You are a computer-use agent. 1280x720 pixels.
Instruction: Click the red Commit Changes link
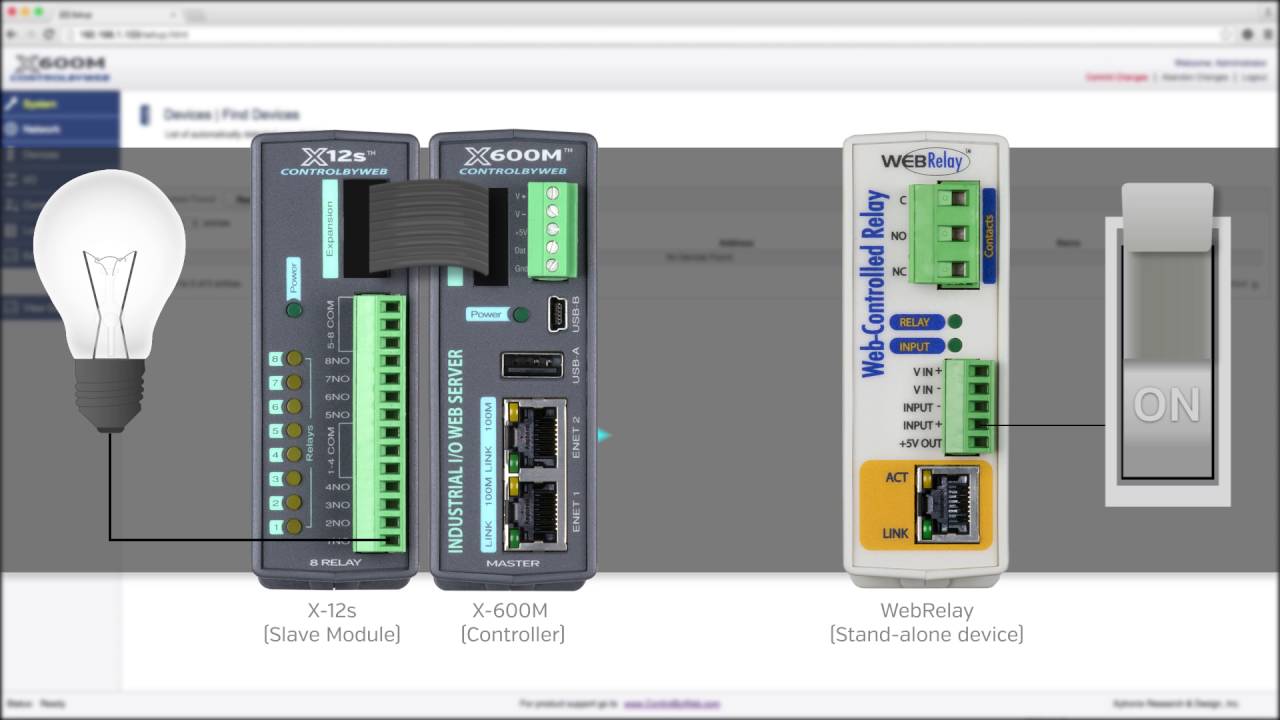[1116, 77]
